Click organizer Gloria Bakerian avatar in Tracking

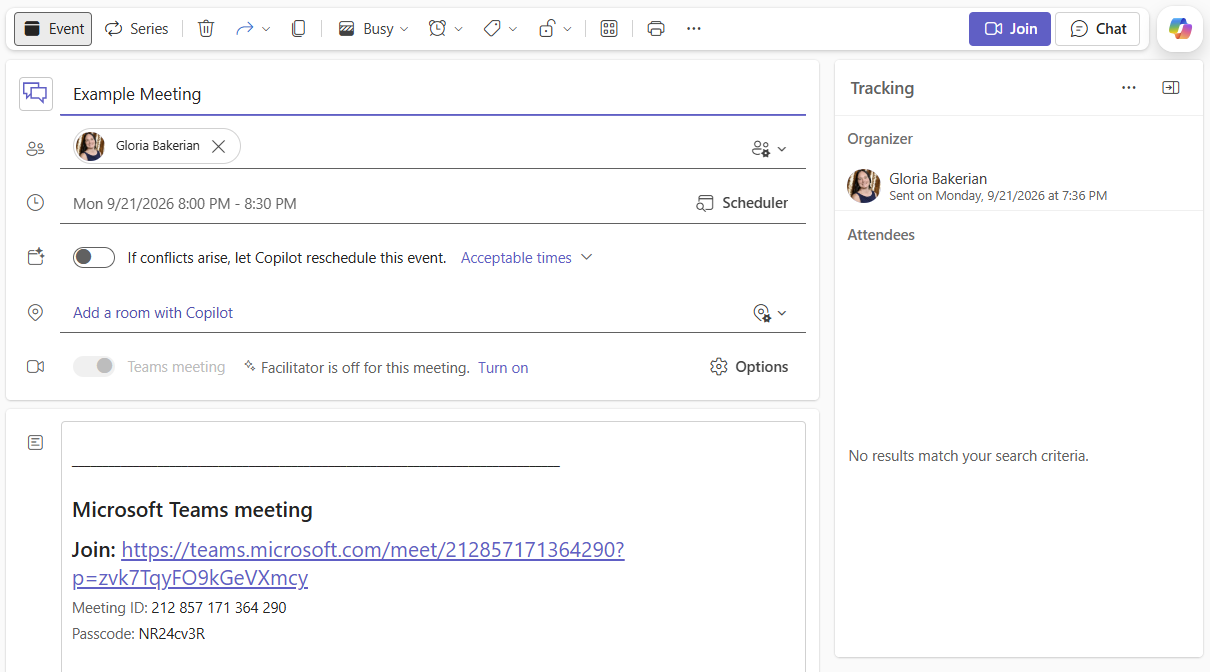tap(864, 186)
